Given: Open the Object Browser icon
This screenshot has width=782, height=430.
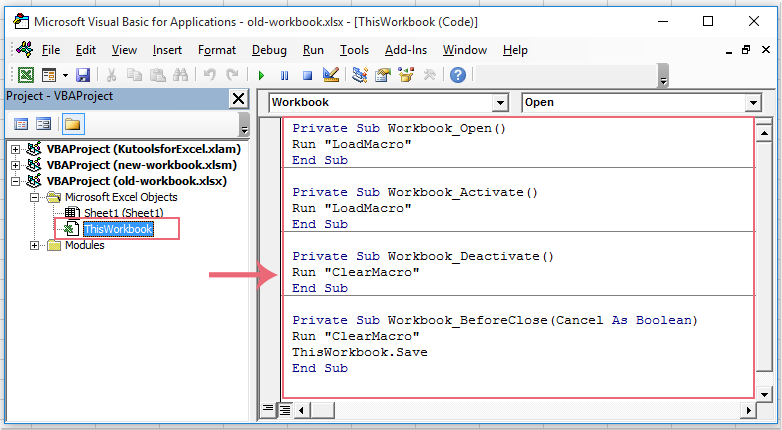Looking at the screenshot, I should pos(406,75).
